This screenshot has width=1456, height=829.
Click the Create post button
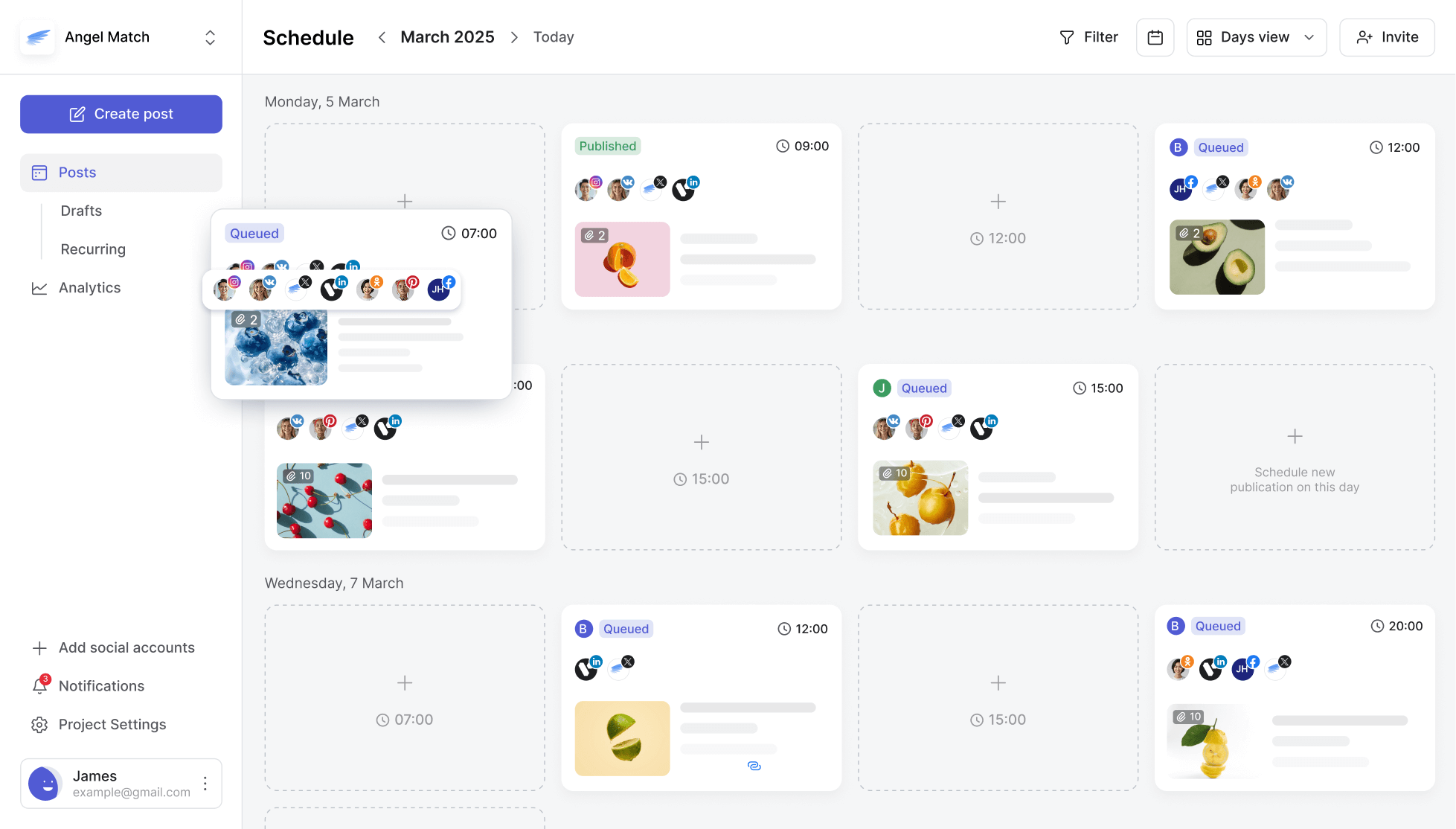click(121, 114)
